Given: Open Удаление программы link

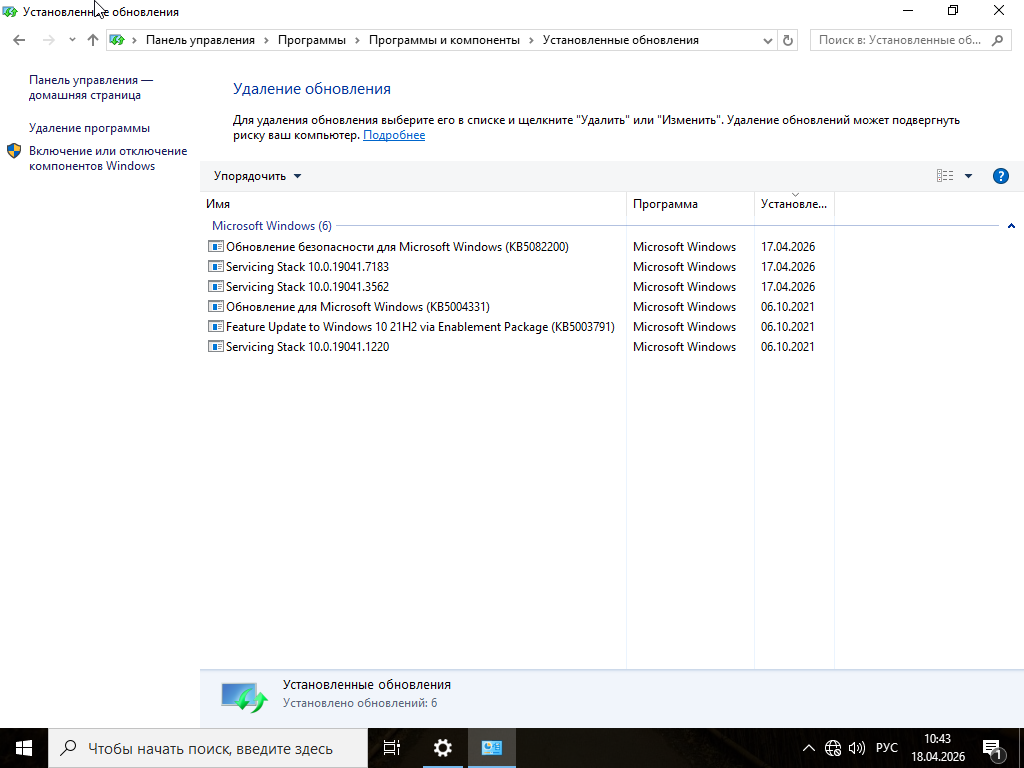Looking at the screenshot, I should click(x=89, y=128).
